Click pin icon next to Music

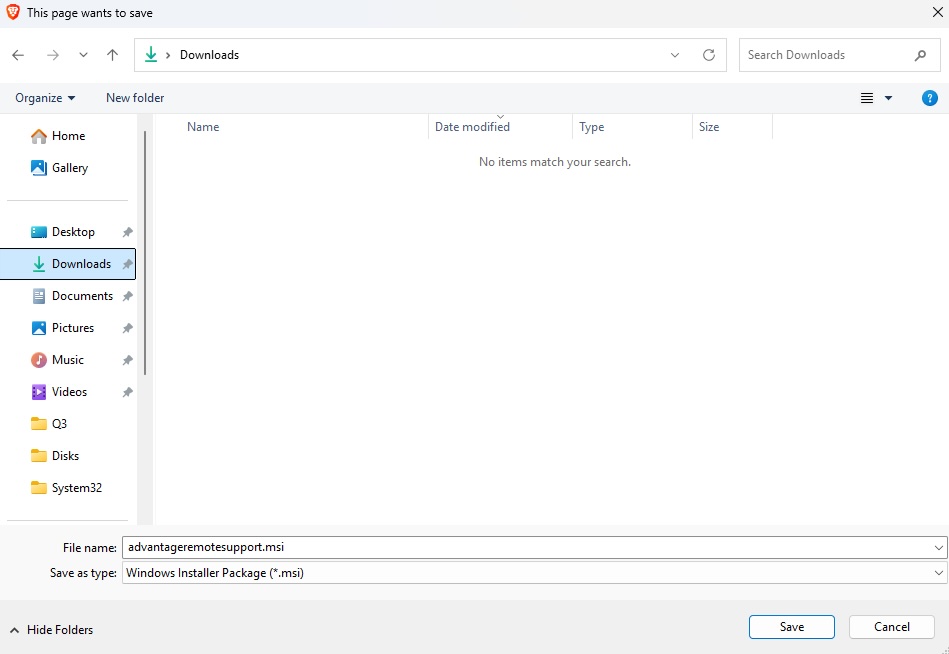tap(127, 361)
